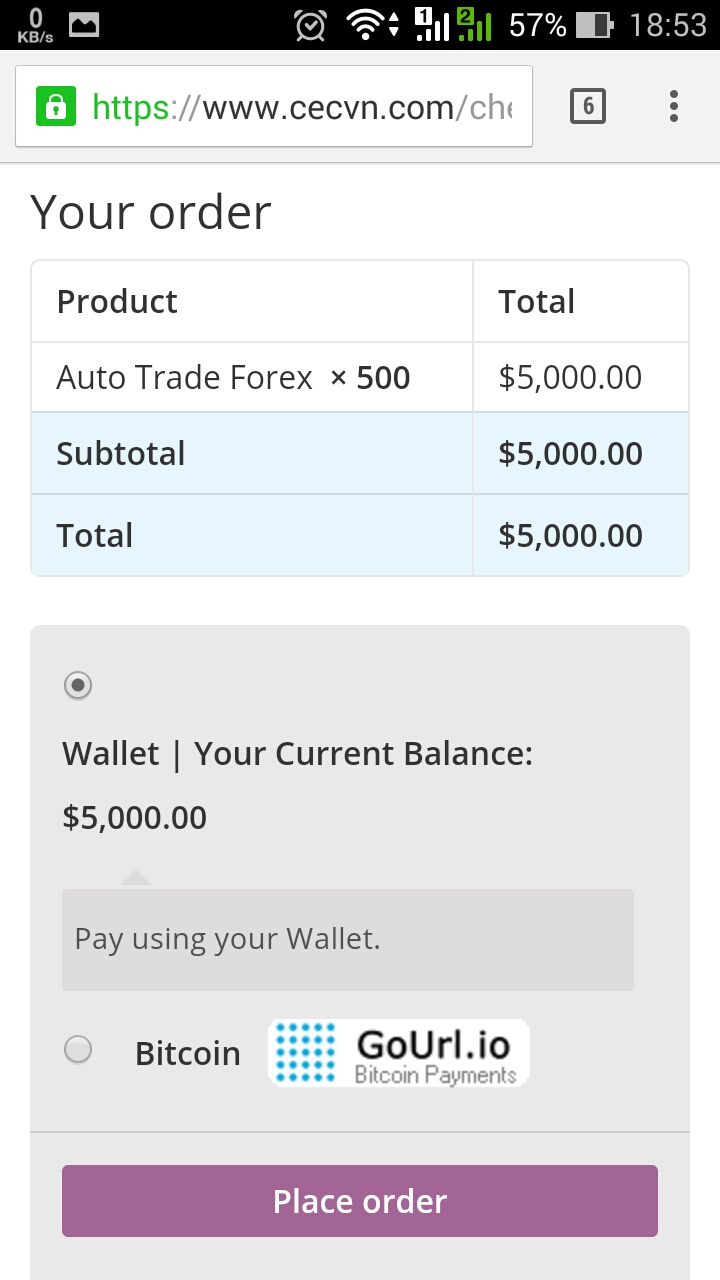720x1280 pixels.
Task: Tap the picture notification icon
Action: pos(84,25)
